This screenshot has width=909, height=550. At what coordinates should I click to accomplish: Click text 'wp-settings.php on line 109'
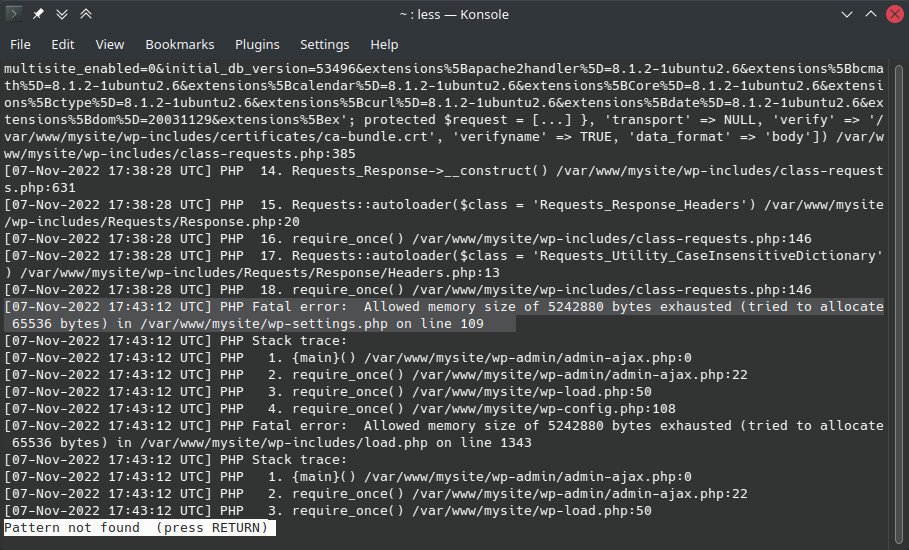pos(376,323)
